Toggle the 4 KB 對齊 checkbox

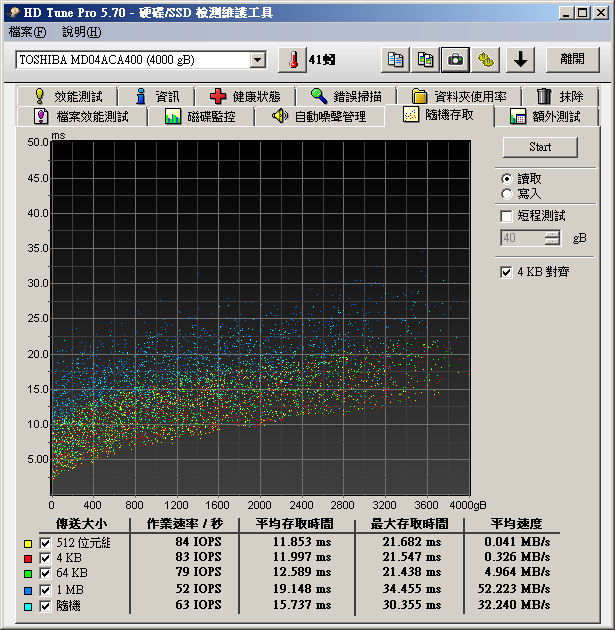506,272
